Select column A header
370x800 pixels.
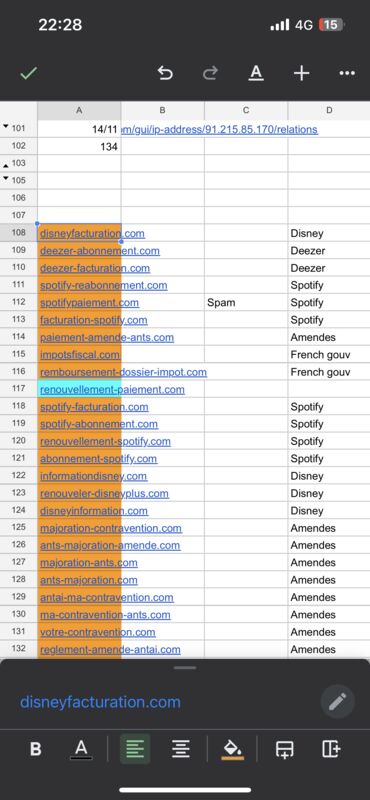pos(79,110)
